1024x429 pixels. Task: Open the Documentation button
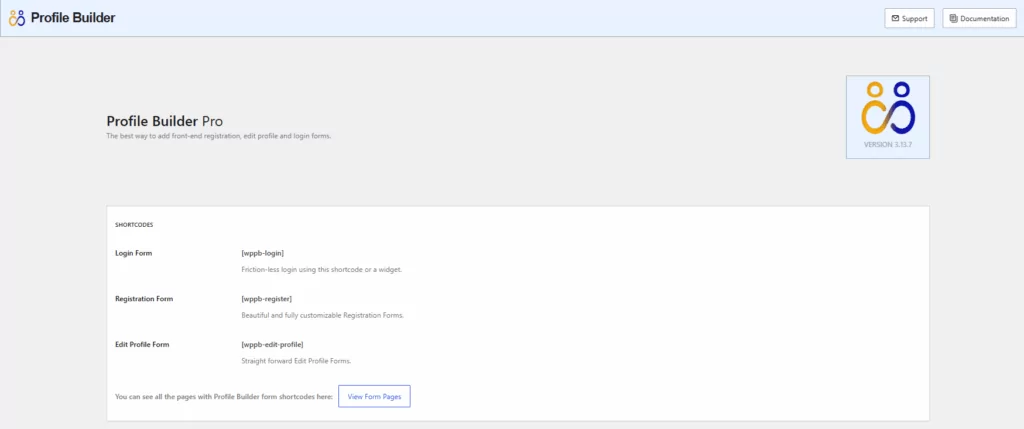979,18
